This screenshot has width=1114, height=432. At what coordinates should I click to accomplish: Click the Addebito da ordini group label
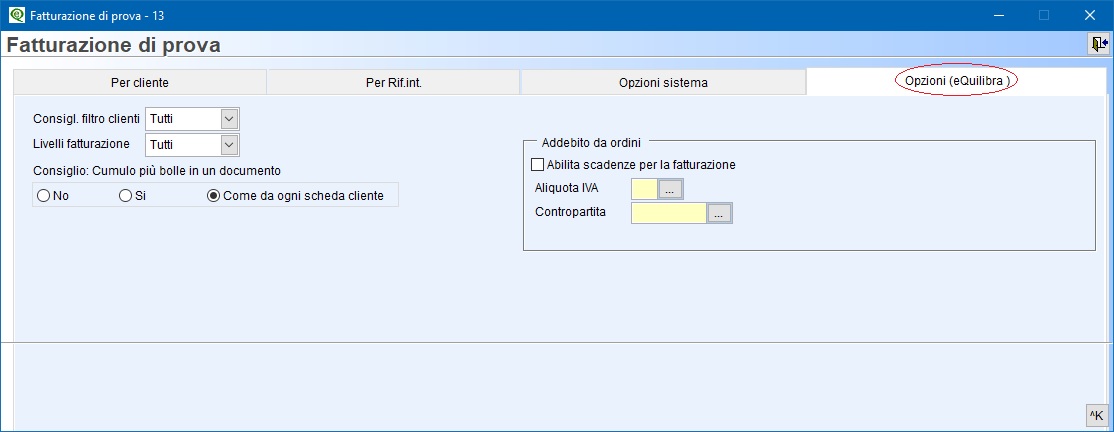(590, 142)
